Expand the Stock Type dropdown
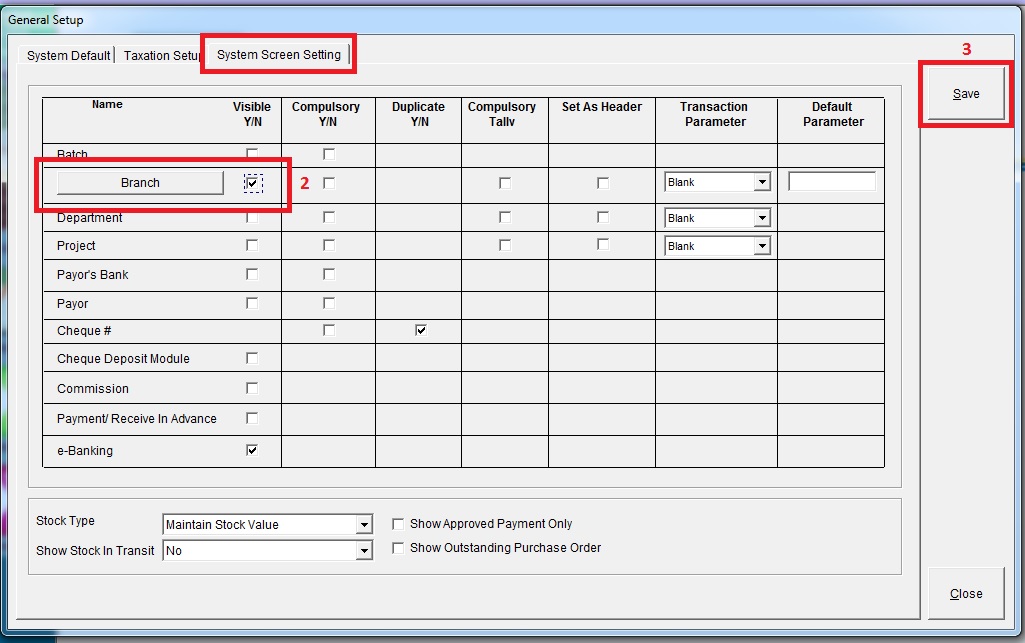1025x643 pixels. (363, 525)
